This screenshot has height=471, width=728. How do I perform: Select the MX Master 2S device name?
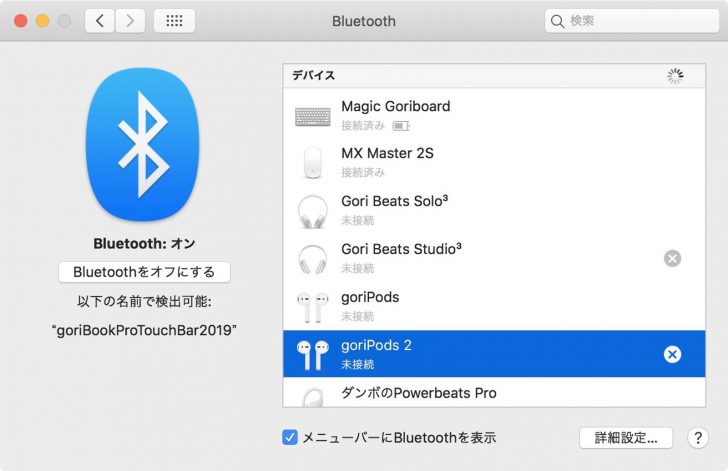387,153
